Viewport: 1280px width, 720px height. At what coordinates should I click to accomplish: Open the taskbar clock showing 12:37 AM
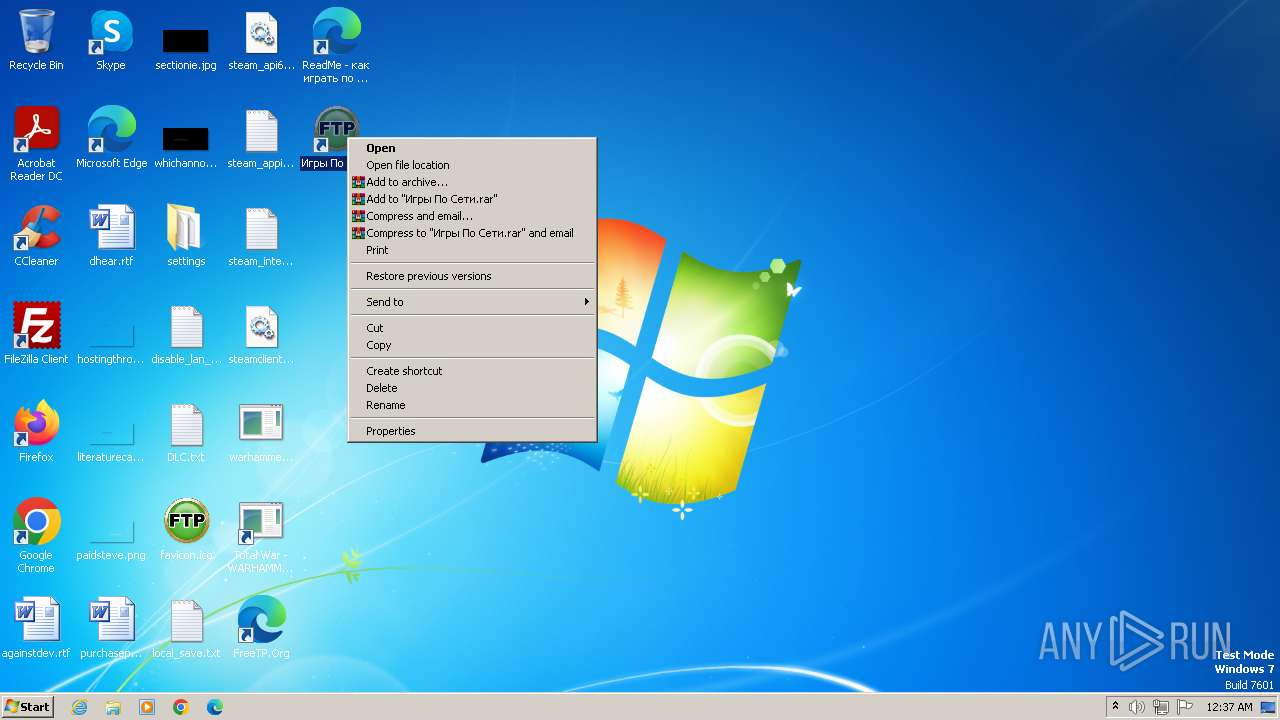point(1229,707)
